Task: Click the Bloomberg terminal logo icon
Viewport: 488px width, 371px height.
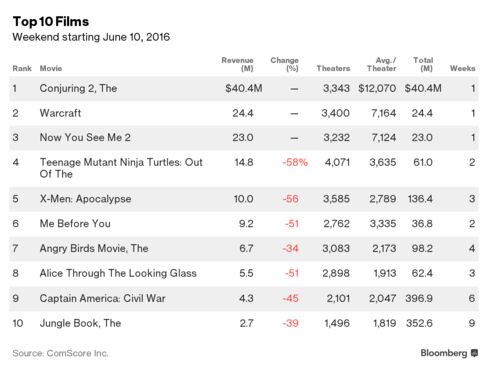Action: coord(474,353)
